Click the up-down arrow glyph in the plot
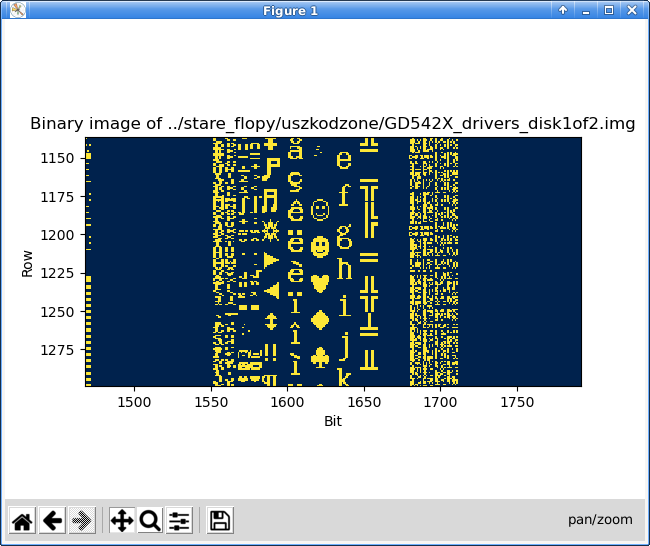 (271, 321)
